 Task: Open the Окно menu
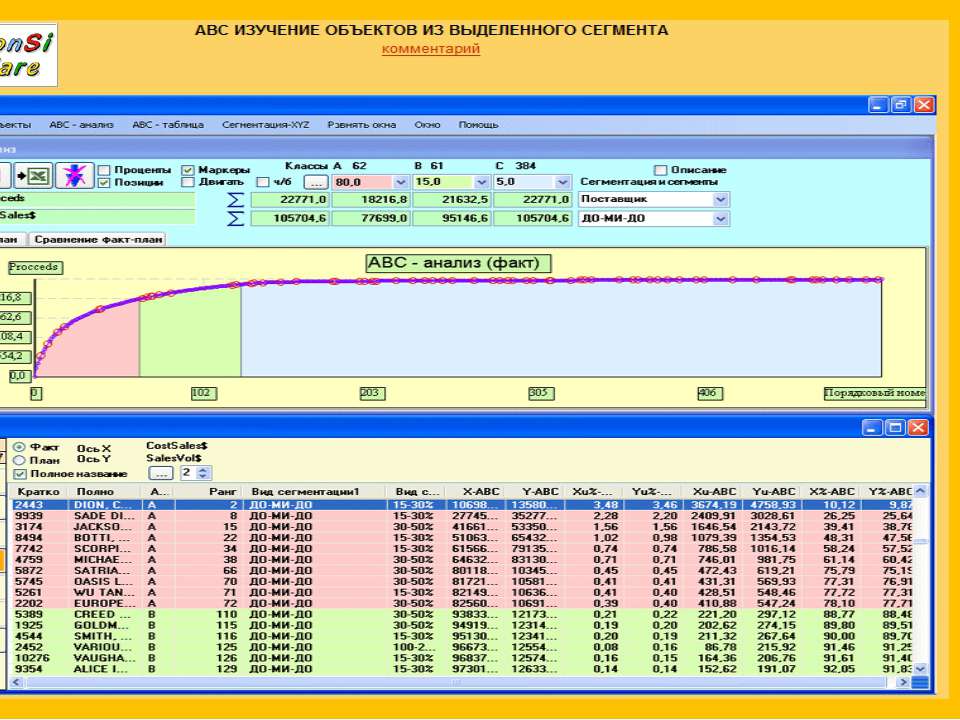[x=427, y=125]
